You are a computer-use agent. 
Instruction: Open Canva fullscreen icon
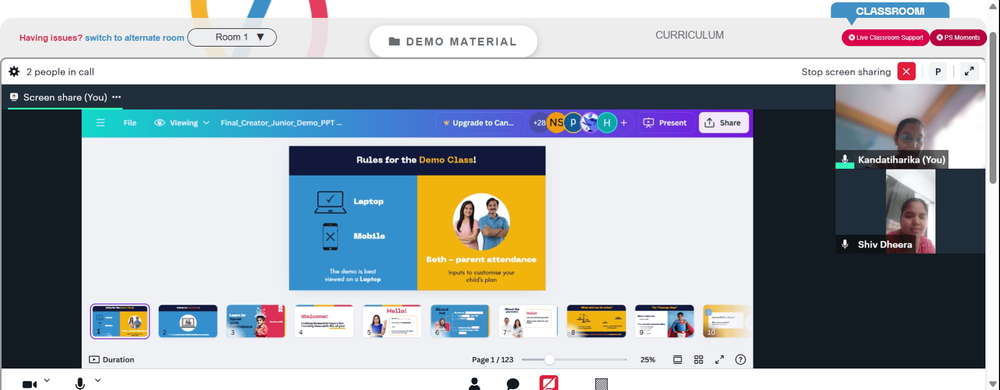pyautogui.click(x=719, y=359)
